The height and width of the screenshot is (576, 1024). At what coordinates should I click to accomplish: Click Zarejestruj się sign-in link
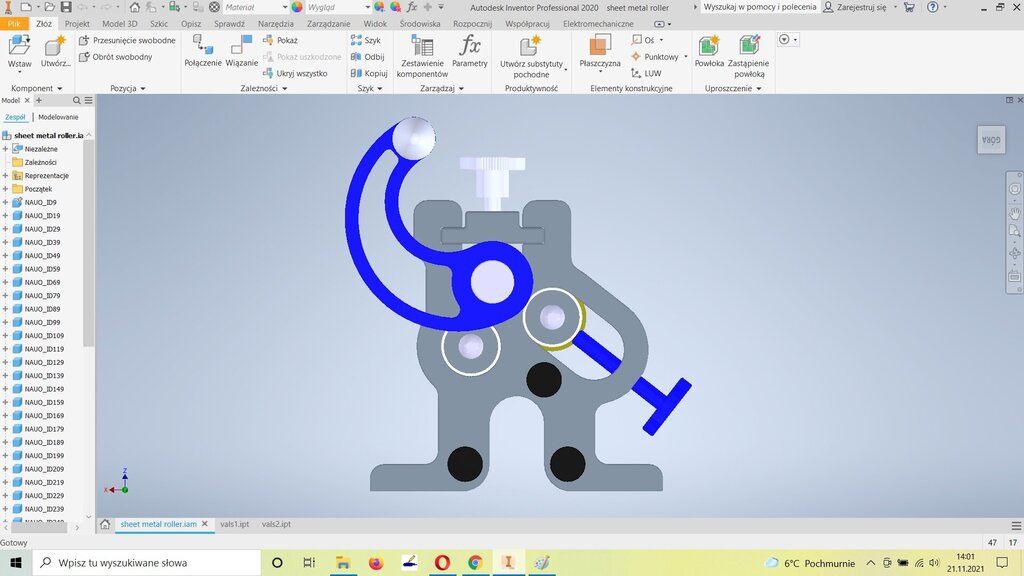click(x=854, y=7)
